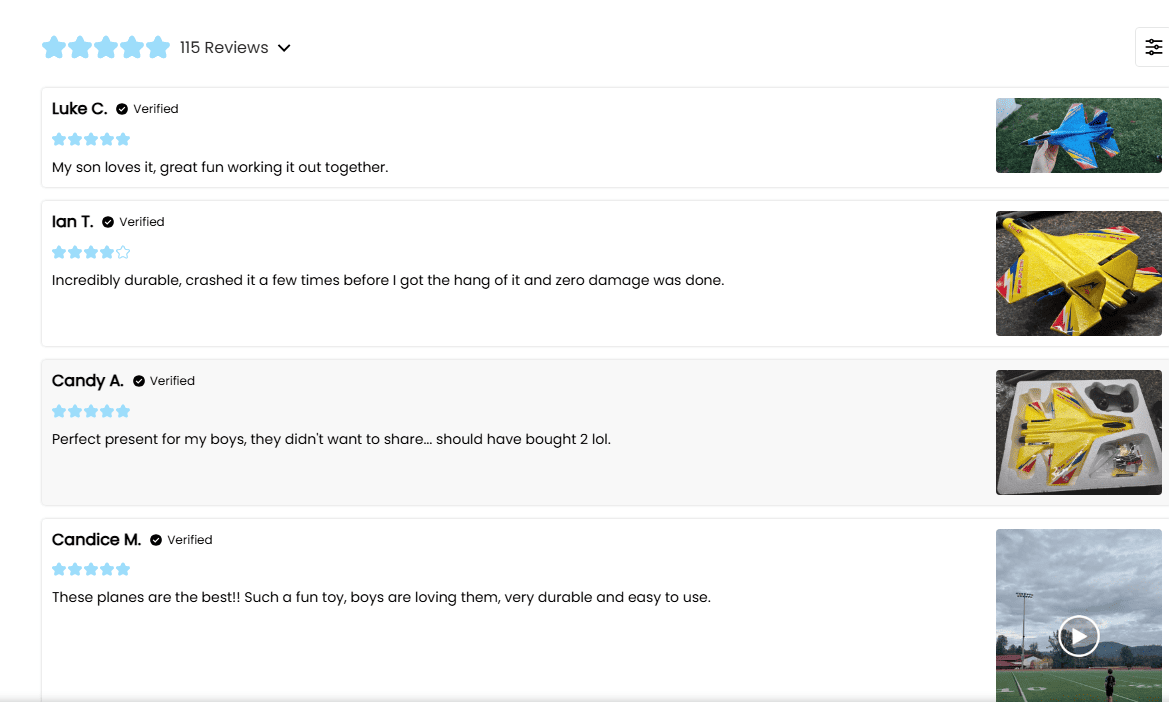This screenshot has width=1169, height=709.
Task: Click reviewer name Luke C.
Action: 80,109
